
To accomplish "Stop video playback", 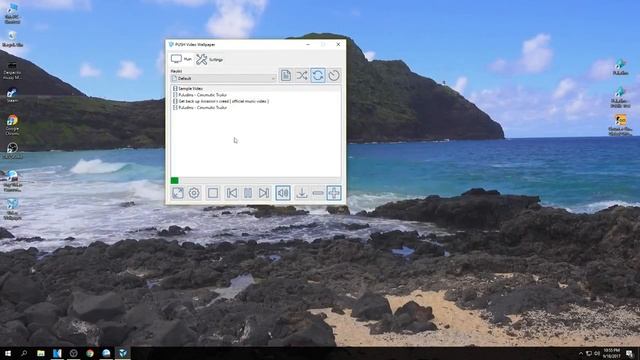I will pos(213,193).
